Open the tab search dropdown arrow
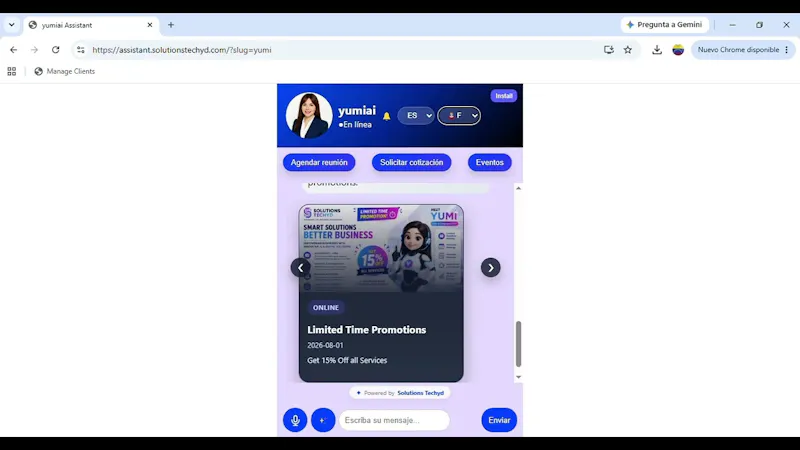The width and height of the screenshot is (800, 450). click(x=11, y=25)
